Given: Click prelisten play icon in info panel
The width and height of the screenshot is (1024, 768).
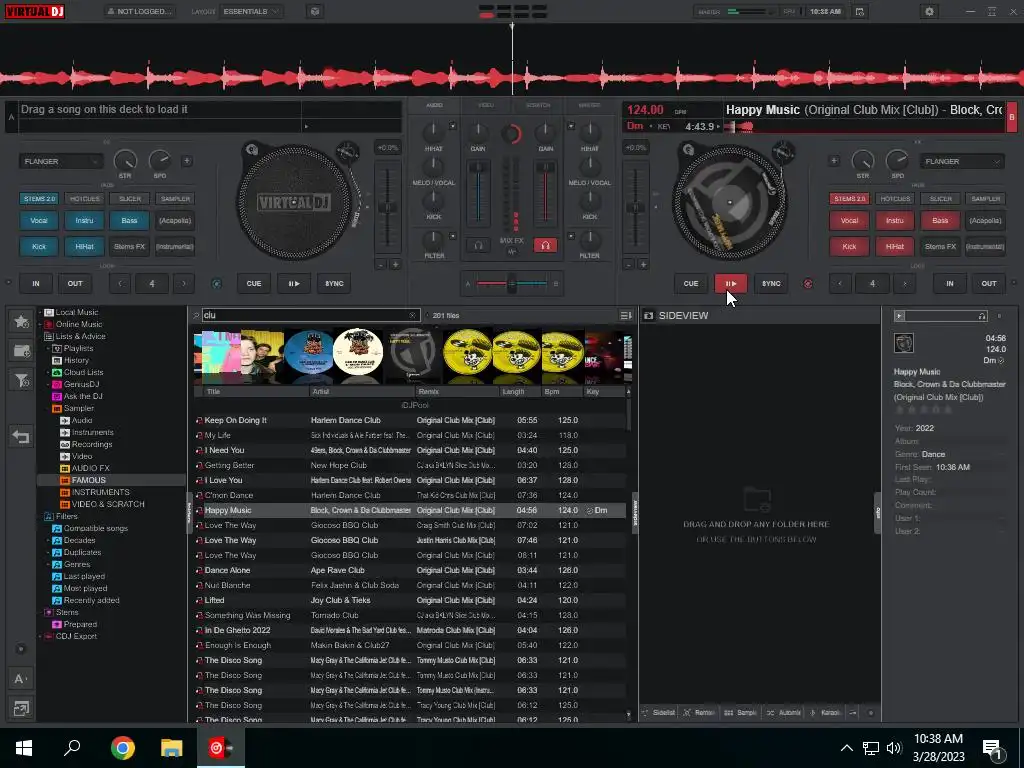Looking at the screenshot, I should (x=900, y=316).
